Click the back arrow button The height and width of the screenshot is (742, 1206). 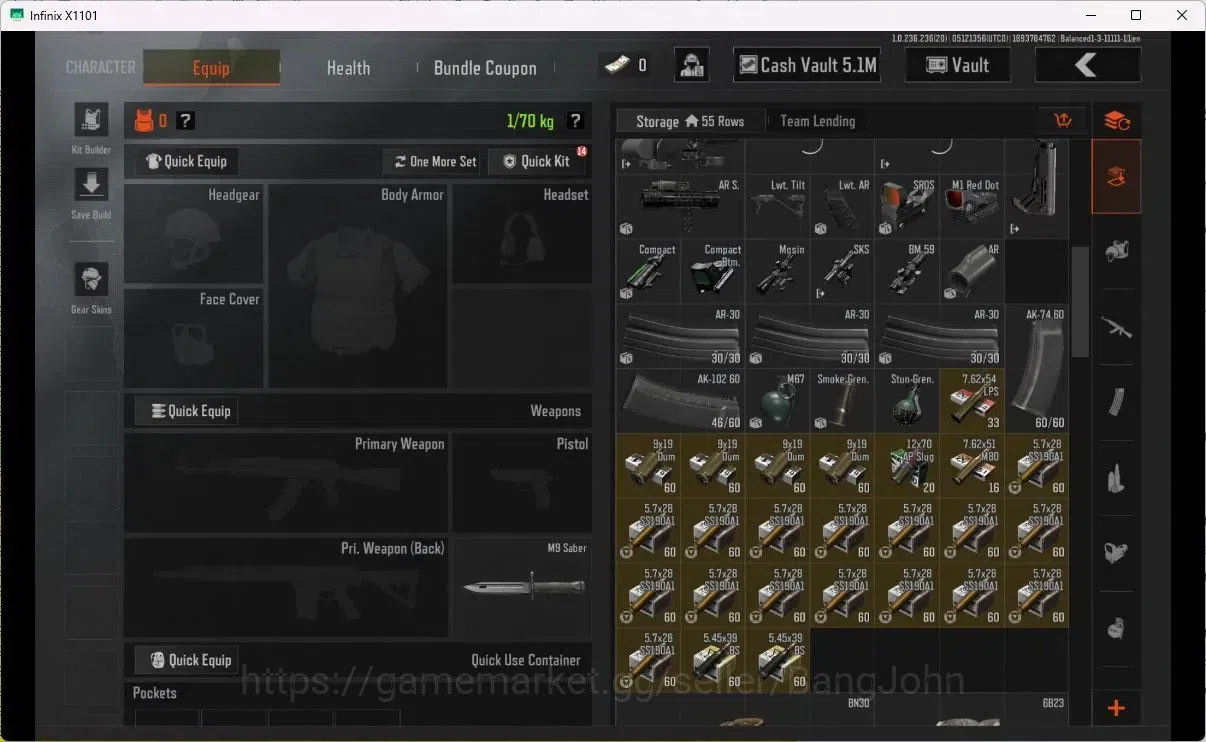pos(1087,65)
